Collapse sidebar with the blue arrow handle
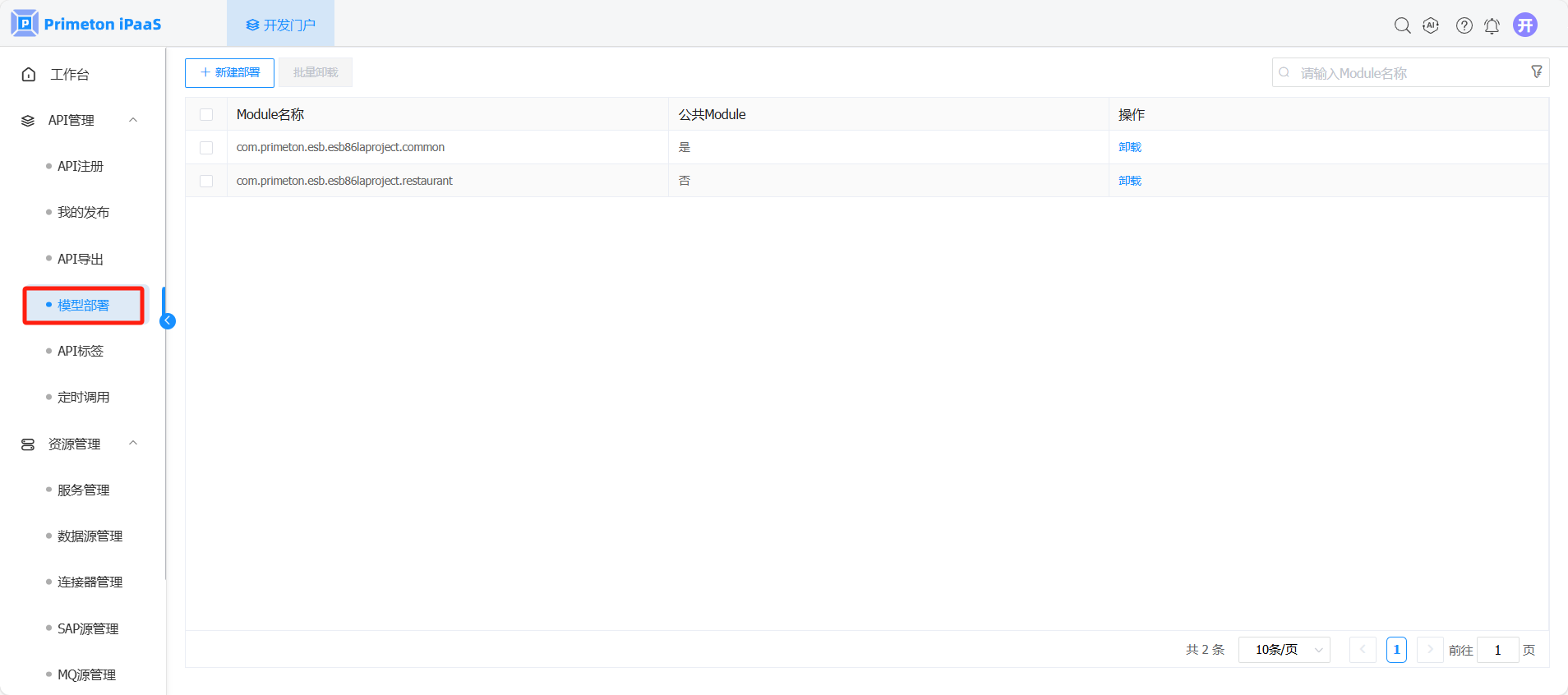1568x695 pixels. pyautogui.click(x=168, y=321)
